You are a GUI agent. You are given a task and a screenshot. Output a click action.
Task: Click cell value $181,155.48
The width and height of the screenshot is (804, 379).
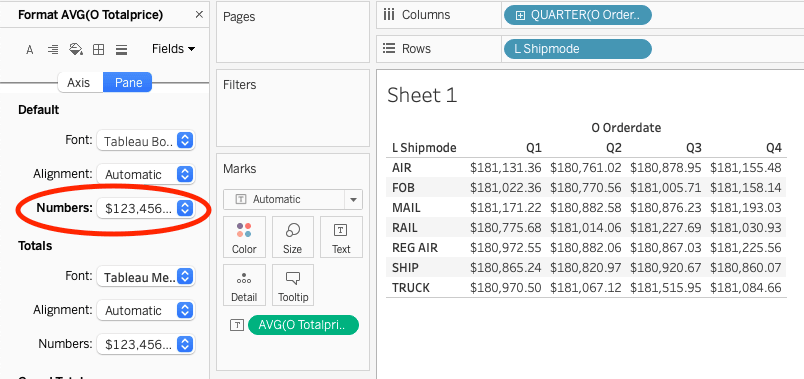pos(746,168)
